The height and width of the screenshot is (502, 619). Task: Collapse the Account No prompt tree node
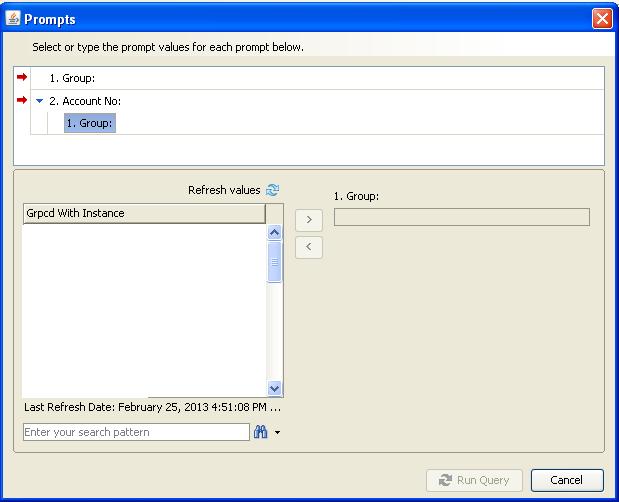coord(39,101)
